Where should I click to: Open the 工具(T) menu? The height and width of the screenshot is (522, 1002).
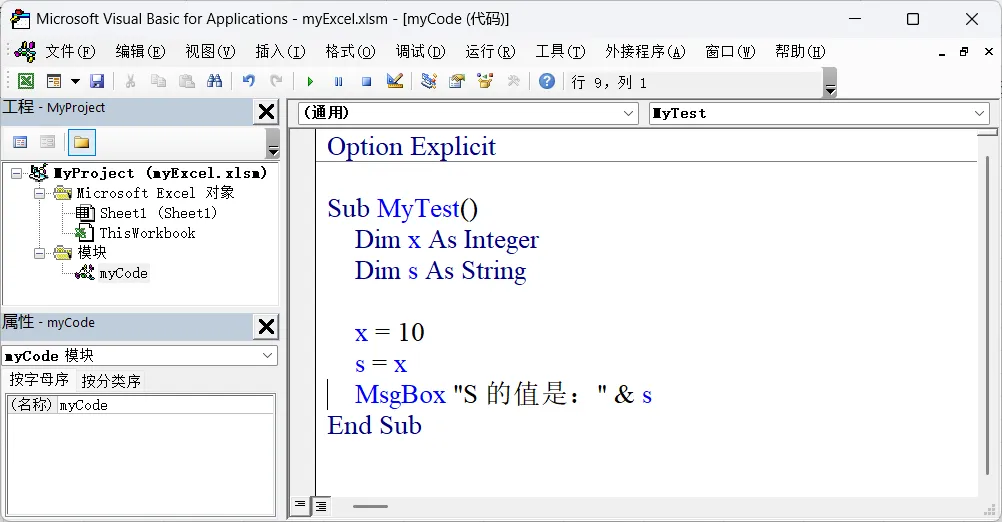(x=560, y=51)
